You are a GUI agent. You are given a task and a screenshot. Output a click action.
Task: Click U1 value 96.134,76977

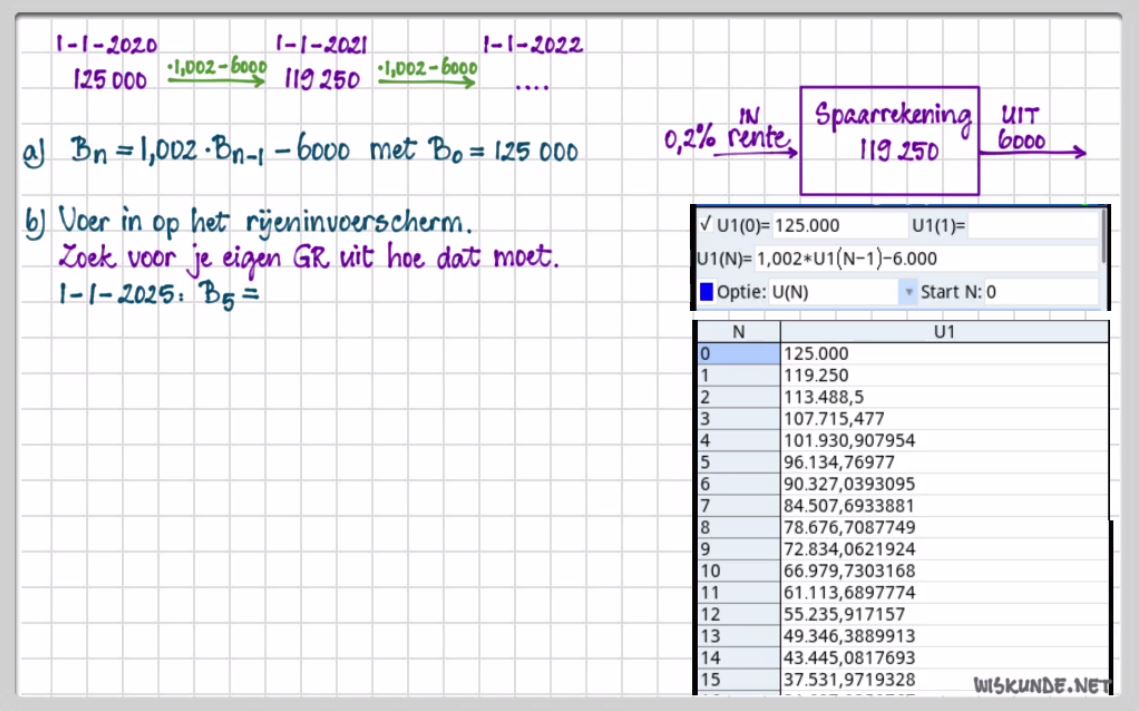point(839,463)
